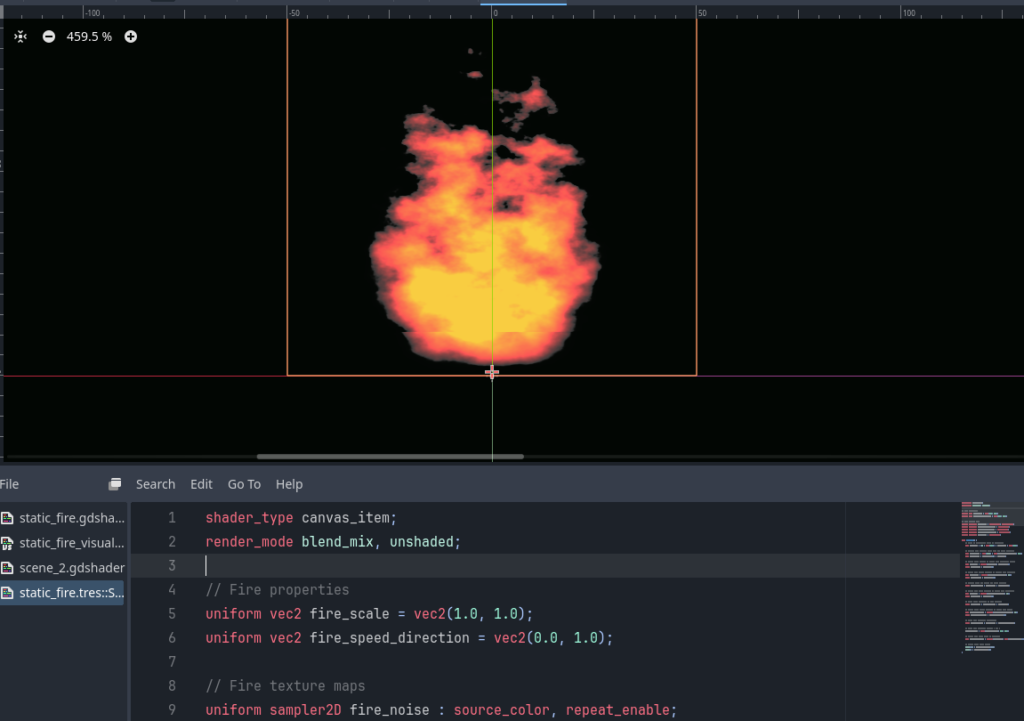
Task: Click the scene_2.gdshader file icon
Action: click(8, 567)
